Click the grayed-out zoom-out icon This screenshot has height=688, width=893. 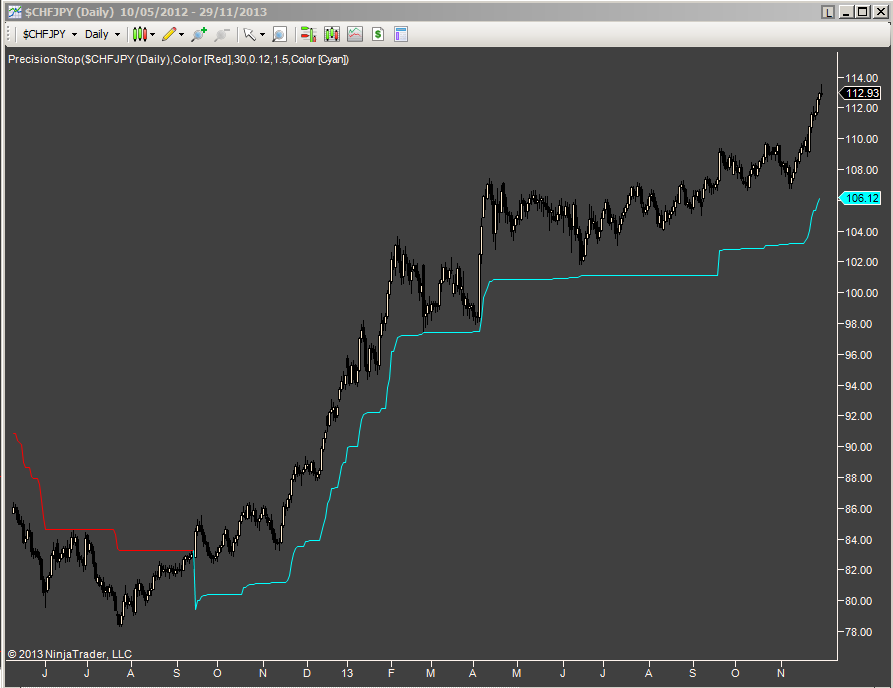(223, 33)
